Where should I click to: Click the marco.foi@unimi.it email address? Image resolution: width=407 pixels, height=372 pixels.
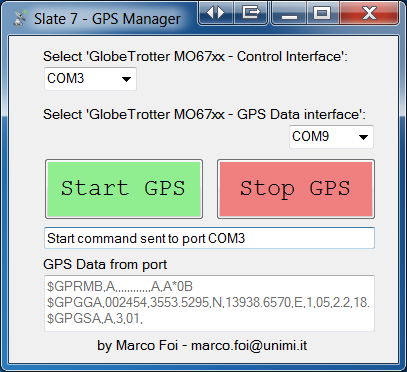coord(249,346)
